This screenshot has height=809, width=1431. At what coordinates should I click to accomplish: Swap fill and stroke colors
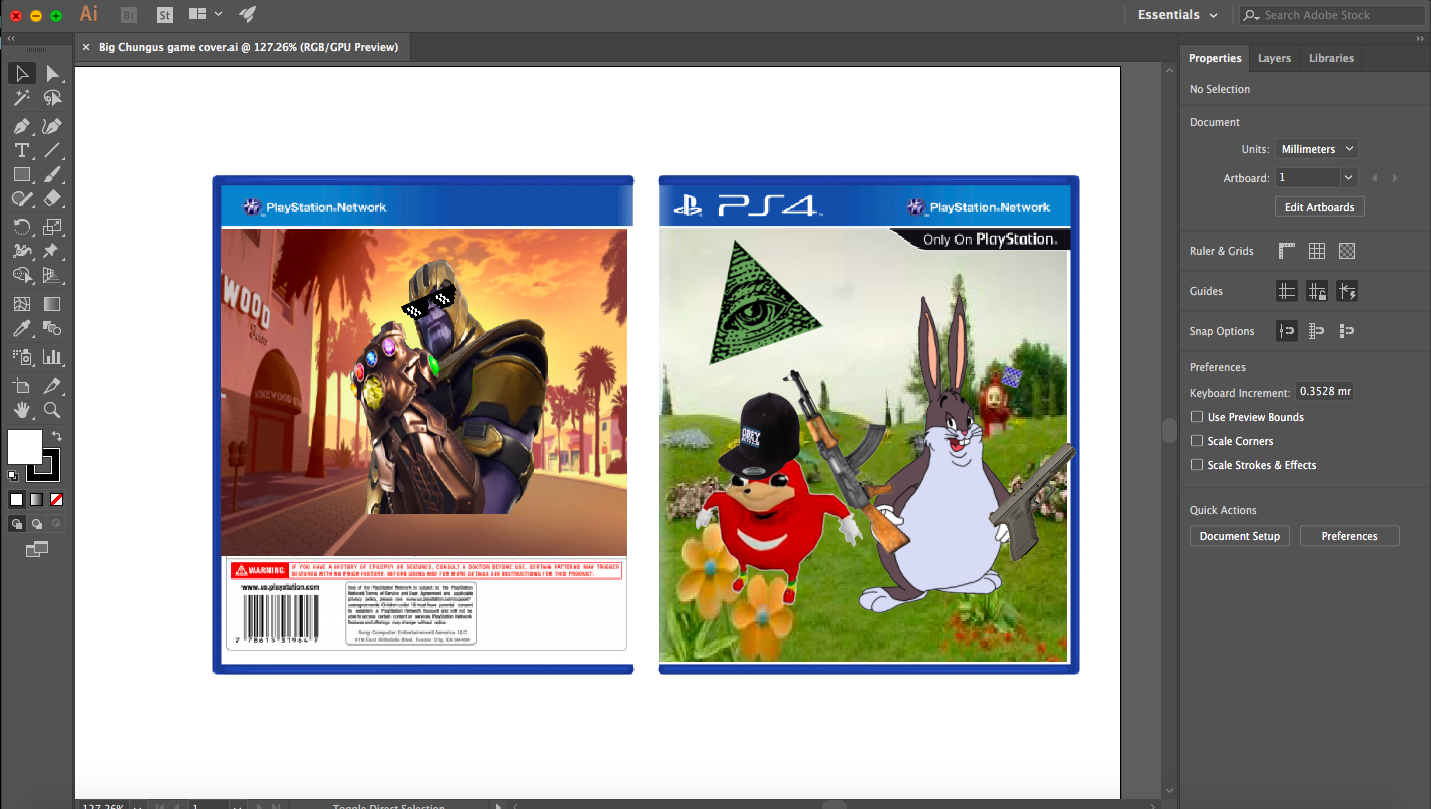(x=57, y=436)
